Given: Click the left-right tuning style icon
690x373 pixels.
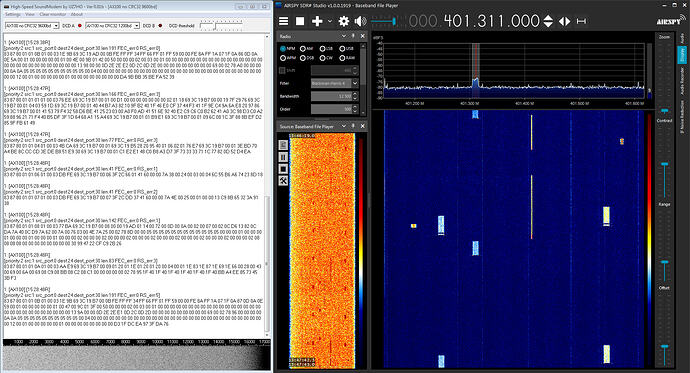Looking at the screenshot, I should point(565,21).
